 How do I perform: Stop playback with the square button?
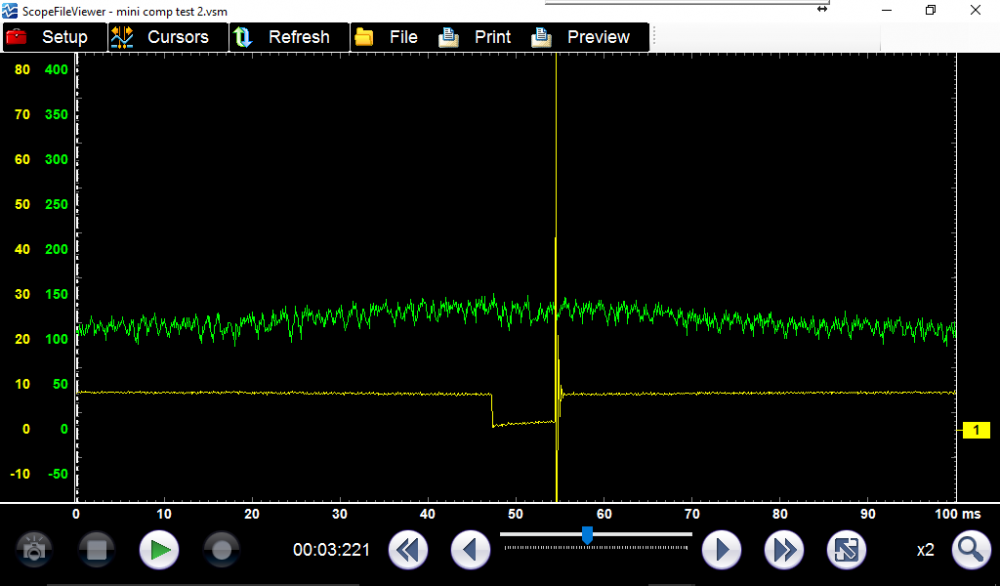point(96,550)
